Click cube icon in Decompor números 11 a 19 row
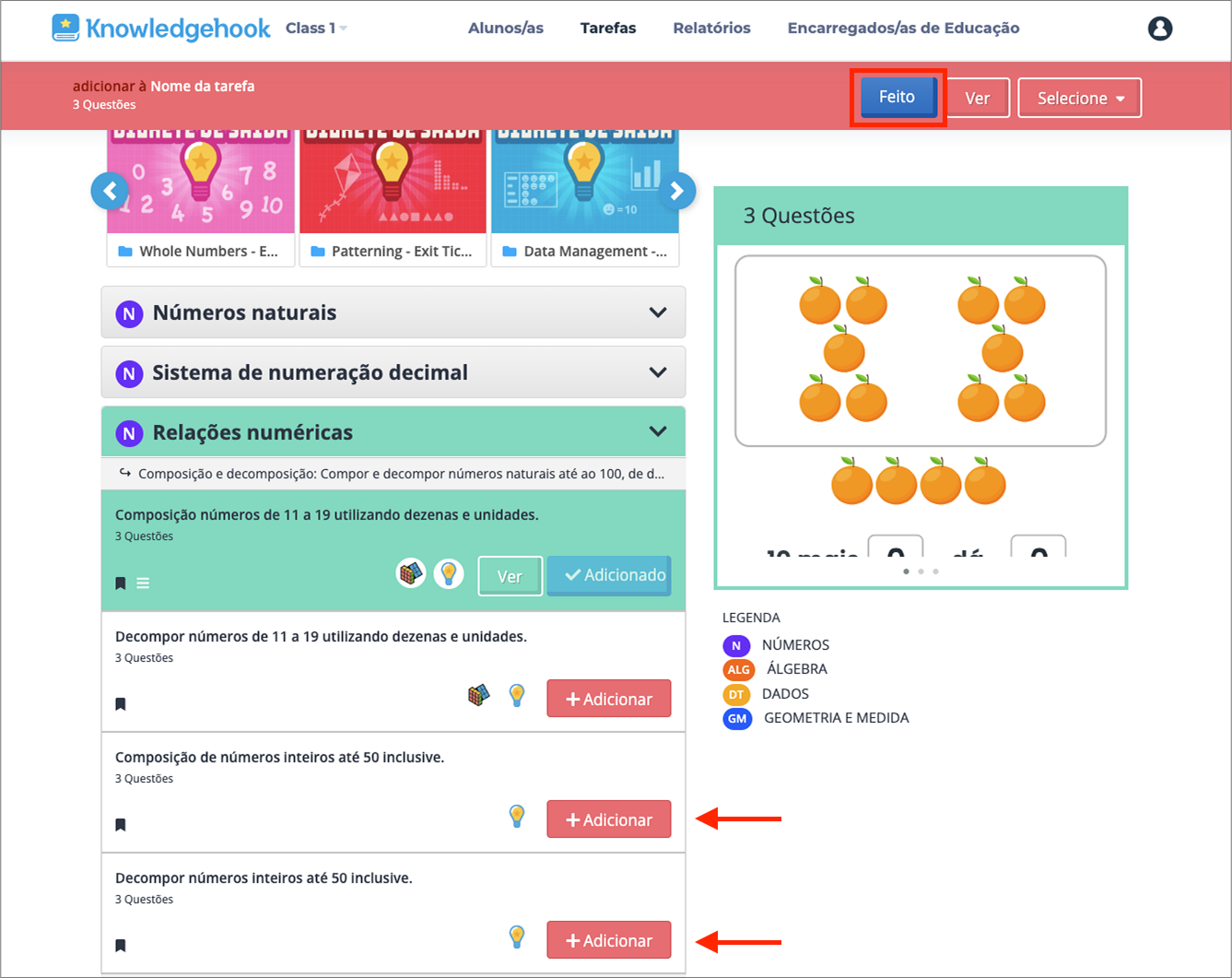The width and height of the screenshot is (1232, 978). click(478, 695)
